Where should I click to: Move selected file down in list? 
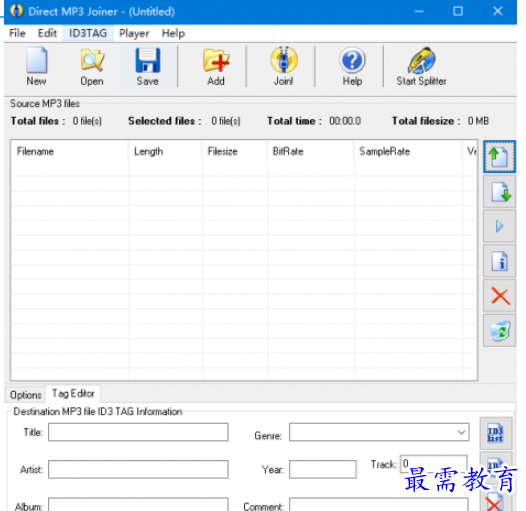coord(499,192)
